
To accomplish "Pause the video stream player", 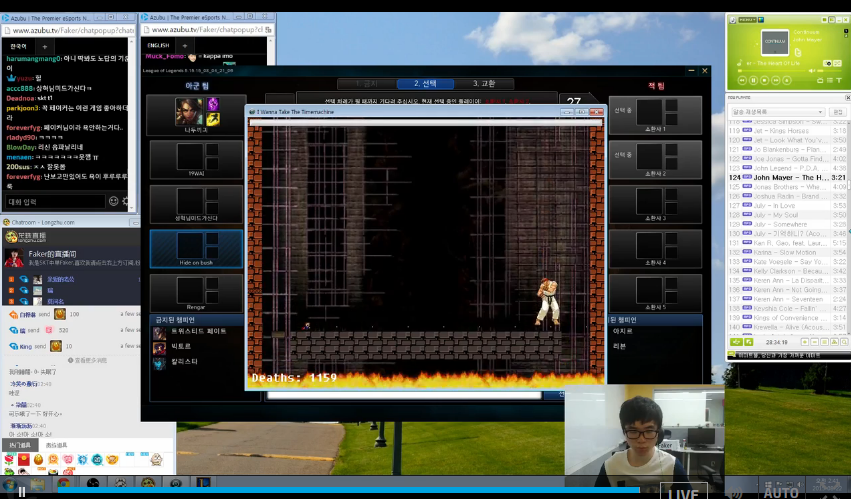I will tap(22, 492).
